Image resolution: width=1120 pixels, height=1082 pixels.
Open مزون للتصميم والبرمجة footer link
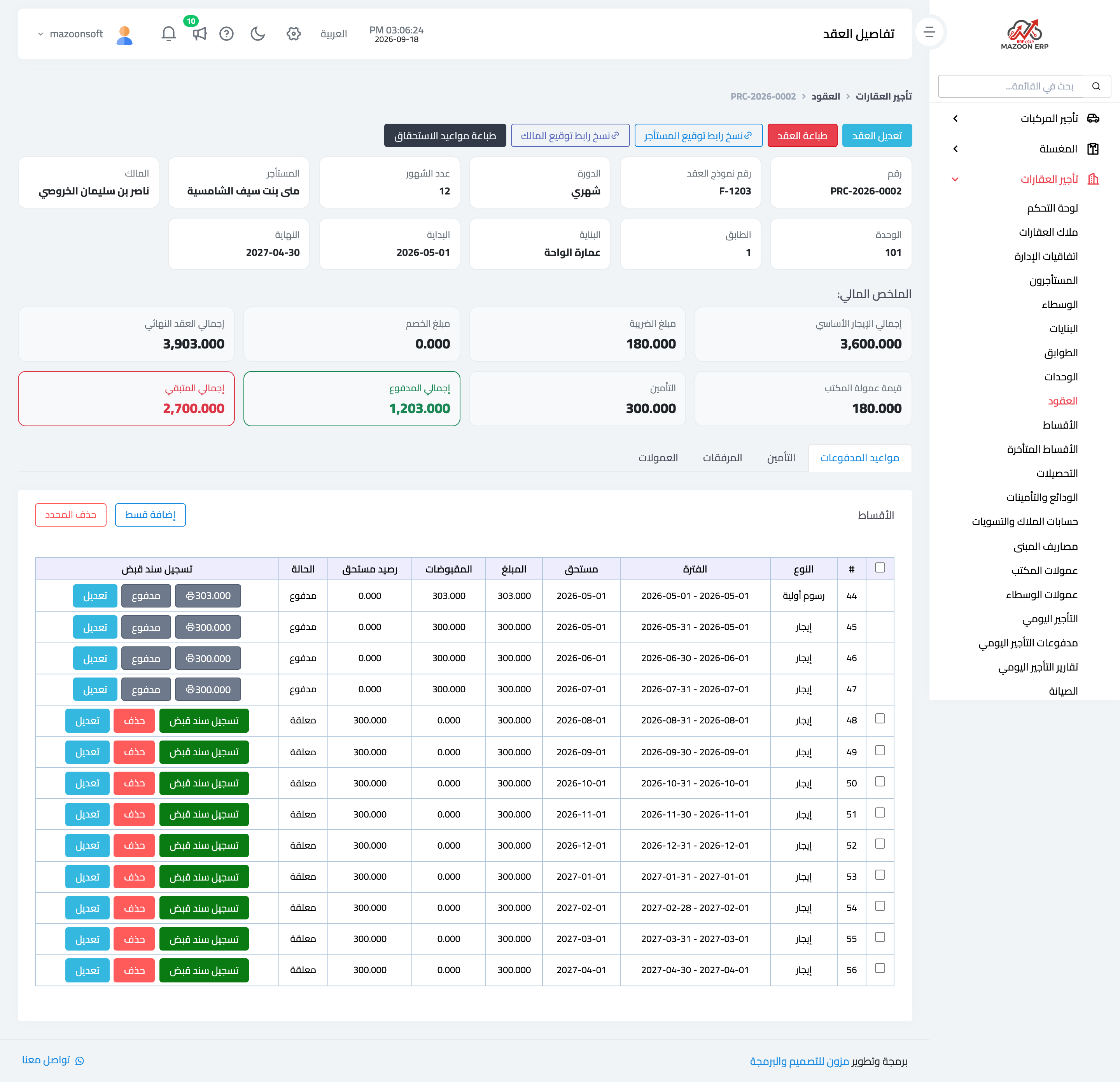(799, 1061)
